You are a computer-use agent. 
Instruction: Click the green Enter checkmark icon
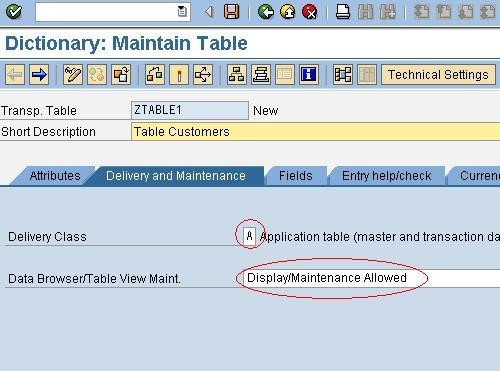pyautogui.click(x=14, y=12)
